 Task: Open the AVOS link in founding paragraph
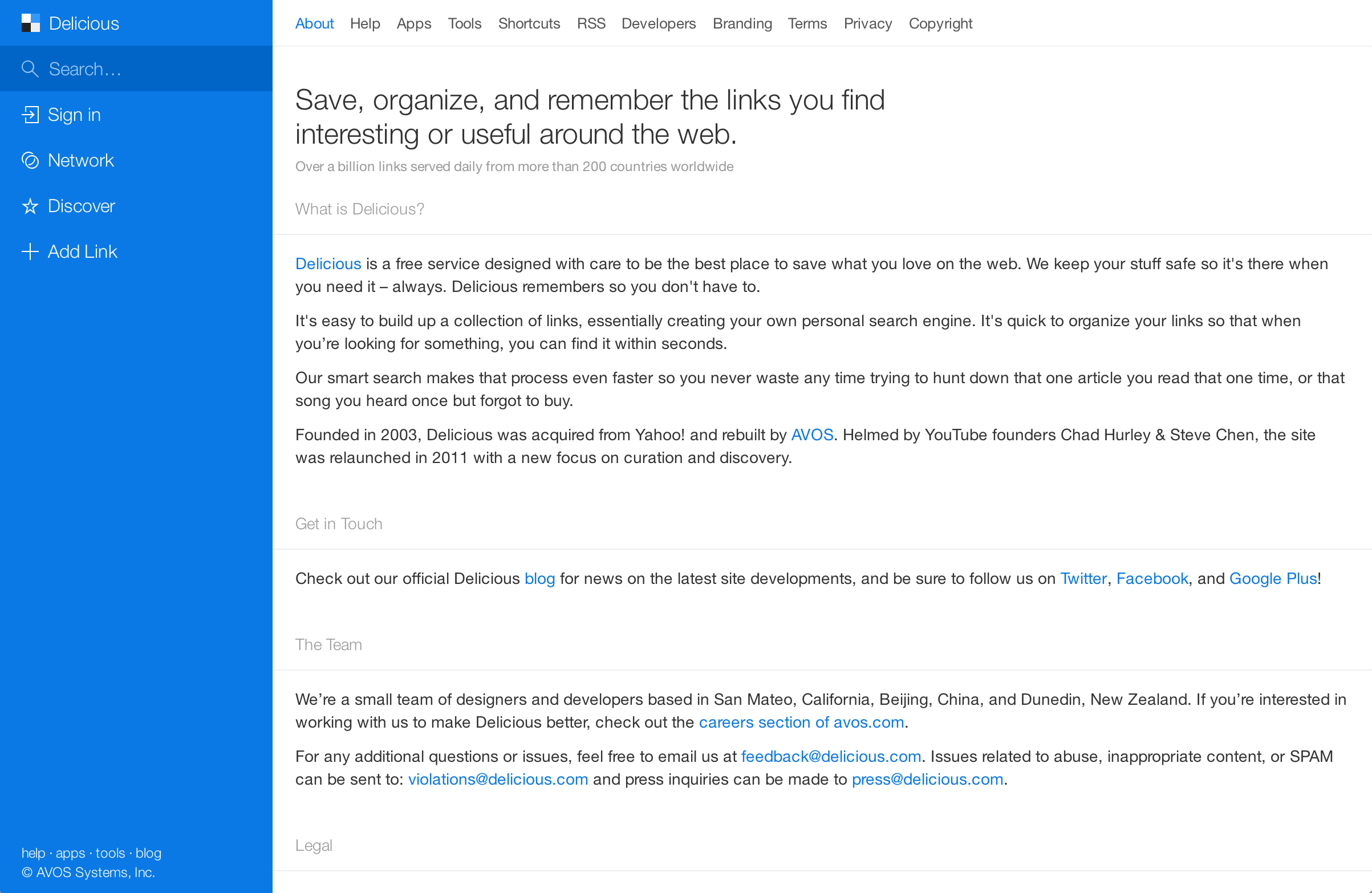tap(812, 435)
